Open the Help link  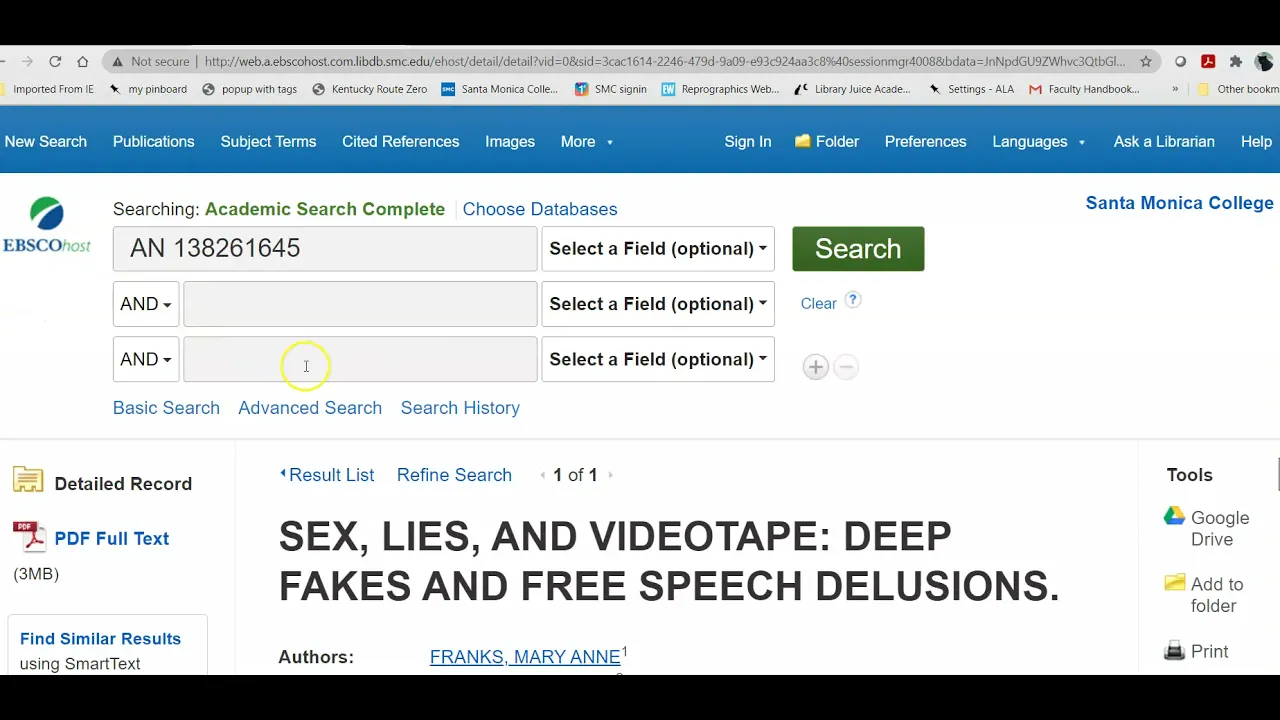1256,142
